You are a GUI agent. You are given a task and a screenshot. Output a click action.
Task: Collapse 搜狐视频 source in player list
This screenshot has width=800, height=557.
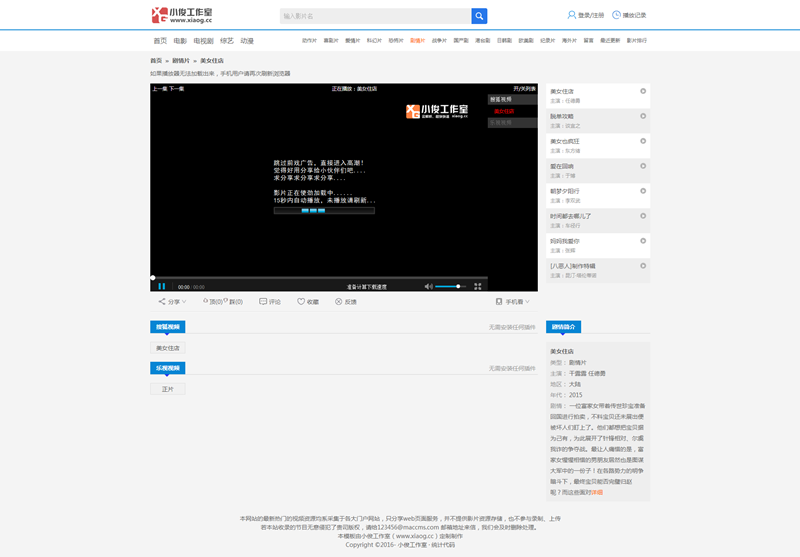click(x=512, y=99)
